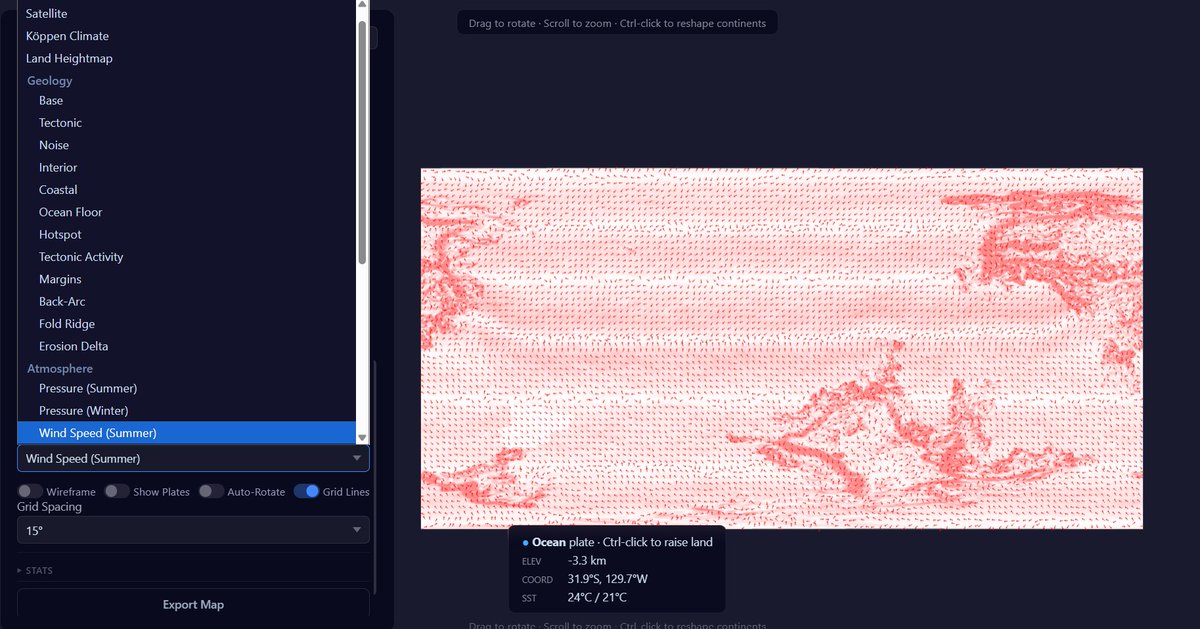Screen dimensions: 1200x629
Task: Choose Köppen Climate from the list
Action: click(187, 36)
